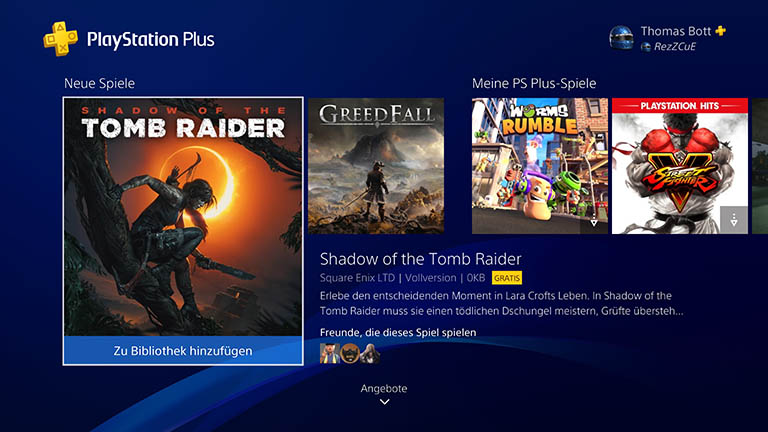The image size is (768, 432).
Task: Add Shadow of the Tomb Raider to library
Action: pos(183,351)
